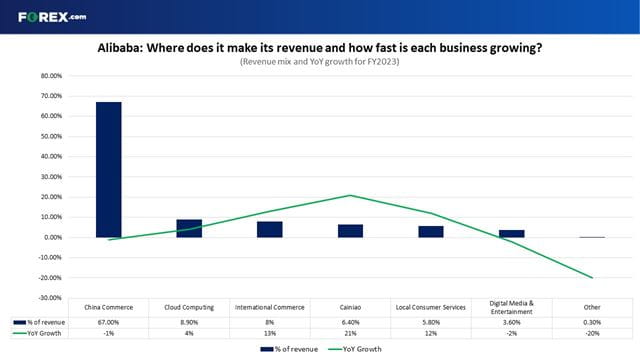Select the subtitle 'Revenue mix and YoY growth for FY2023'
The image size is (640, 360).
click(x=320, y=62)
